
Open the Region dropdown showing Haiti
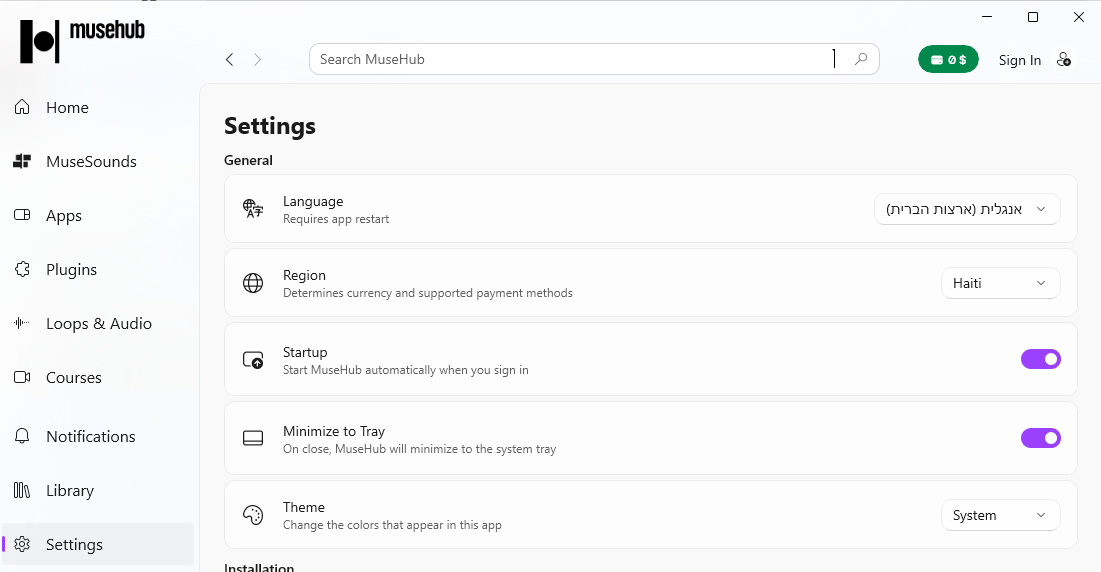pyautogui.click(x=1001, y=283)
